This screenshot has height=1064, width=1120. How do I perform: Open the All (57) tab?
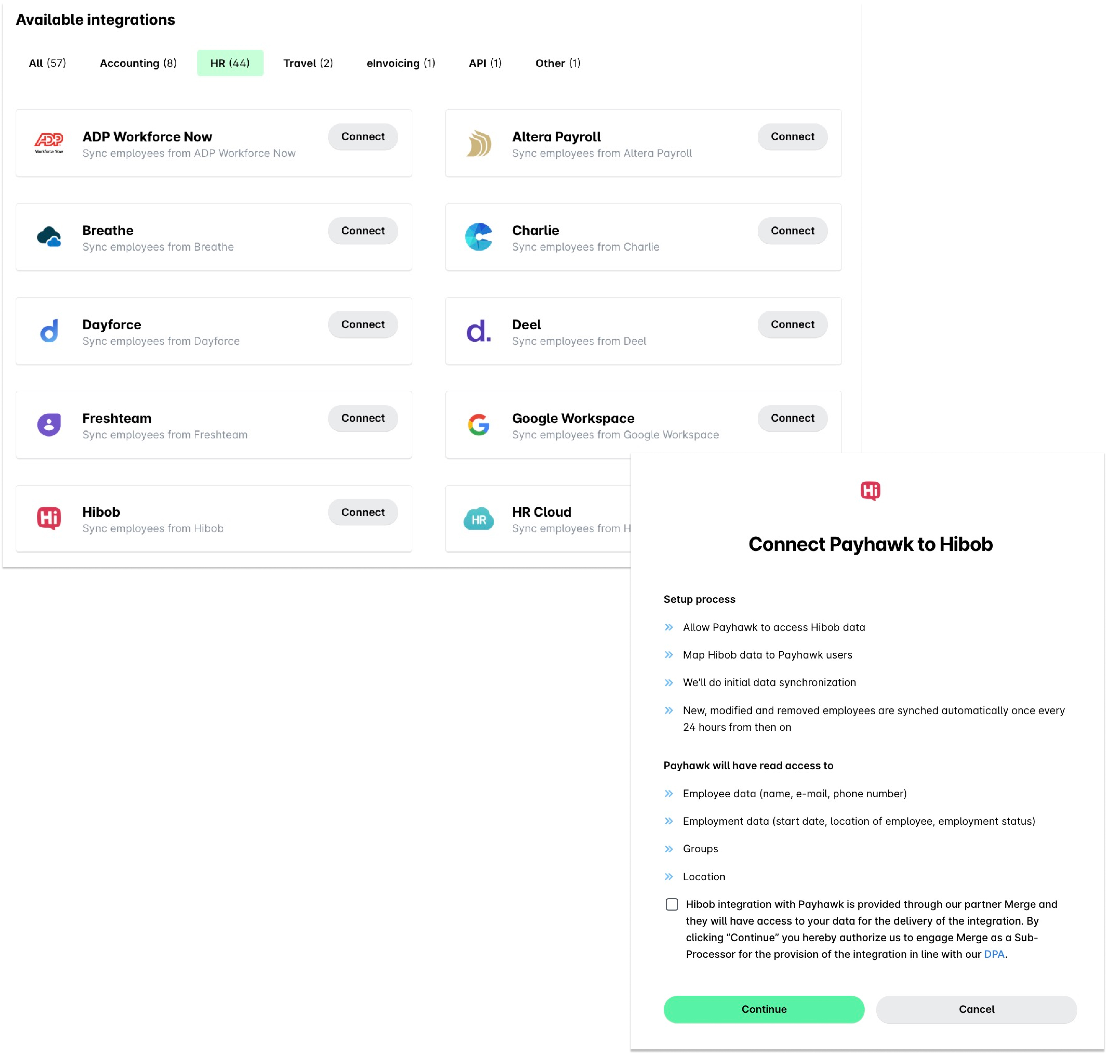[48, 63]
